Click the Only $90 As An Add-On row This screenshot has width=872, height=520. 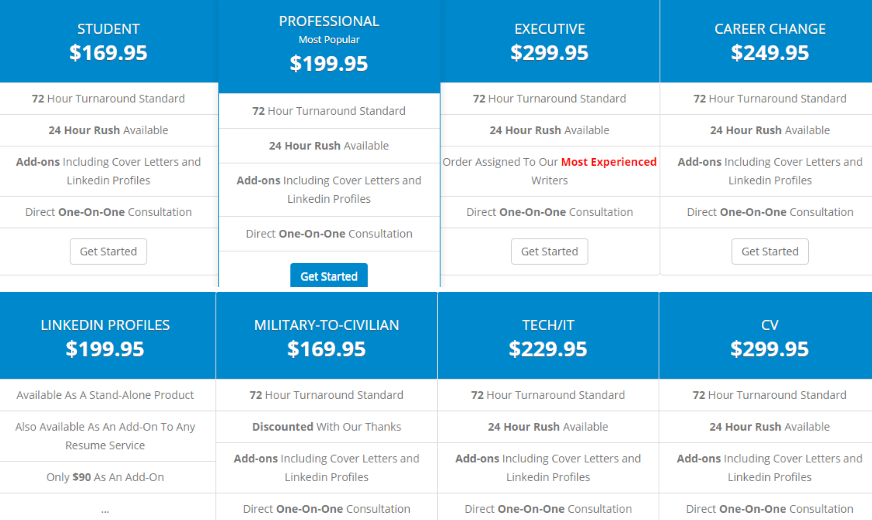pos(105,477)
